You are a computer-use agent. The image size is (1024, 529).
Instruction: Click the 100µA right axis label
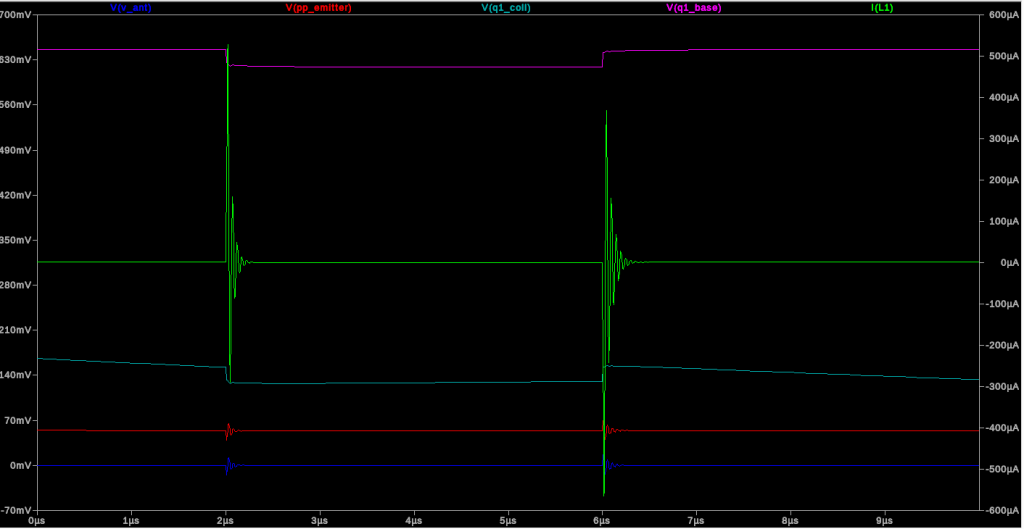tap(1003, 221)
